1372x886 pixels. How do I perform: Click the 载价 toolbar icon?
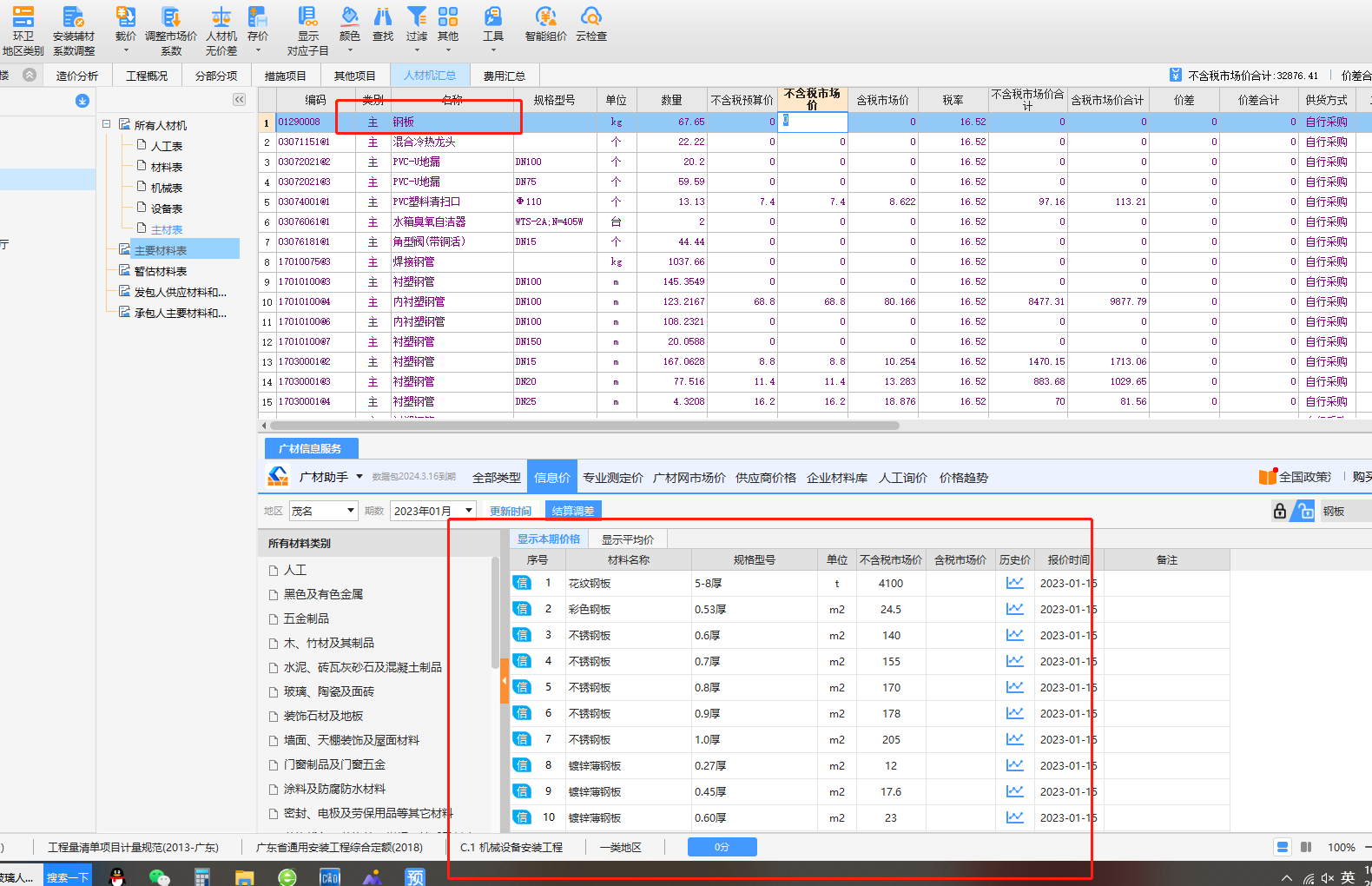pyautogui.click(x=126, y=17)
